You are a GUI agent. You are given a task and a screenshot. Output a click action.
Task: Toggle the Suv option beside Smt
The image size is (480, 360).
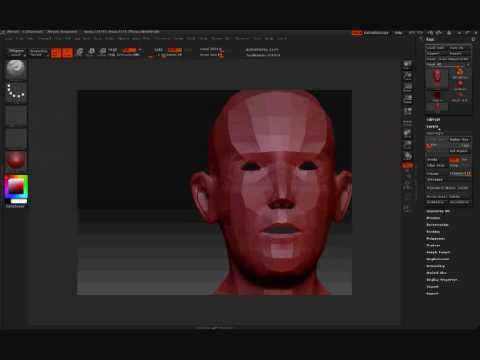pyautogui.click(x=465, y=160)
